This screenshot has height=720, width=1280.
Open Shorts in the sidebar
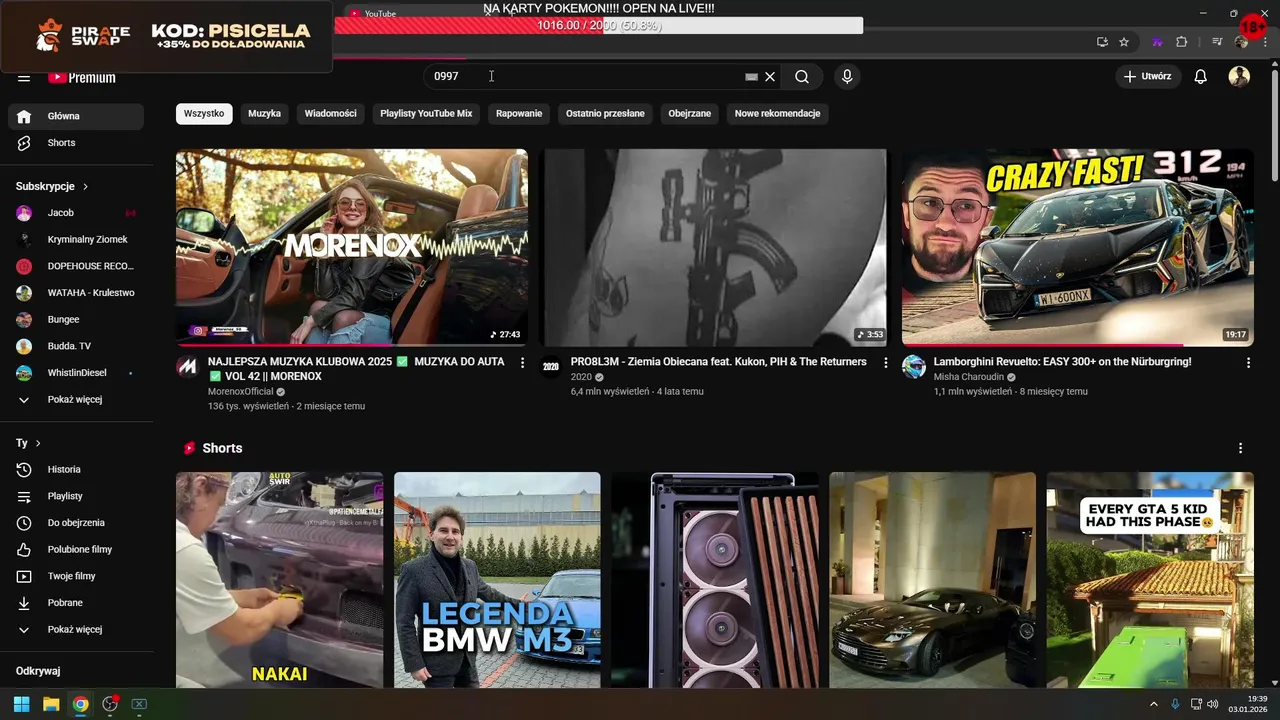coord(76,143)
